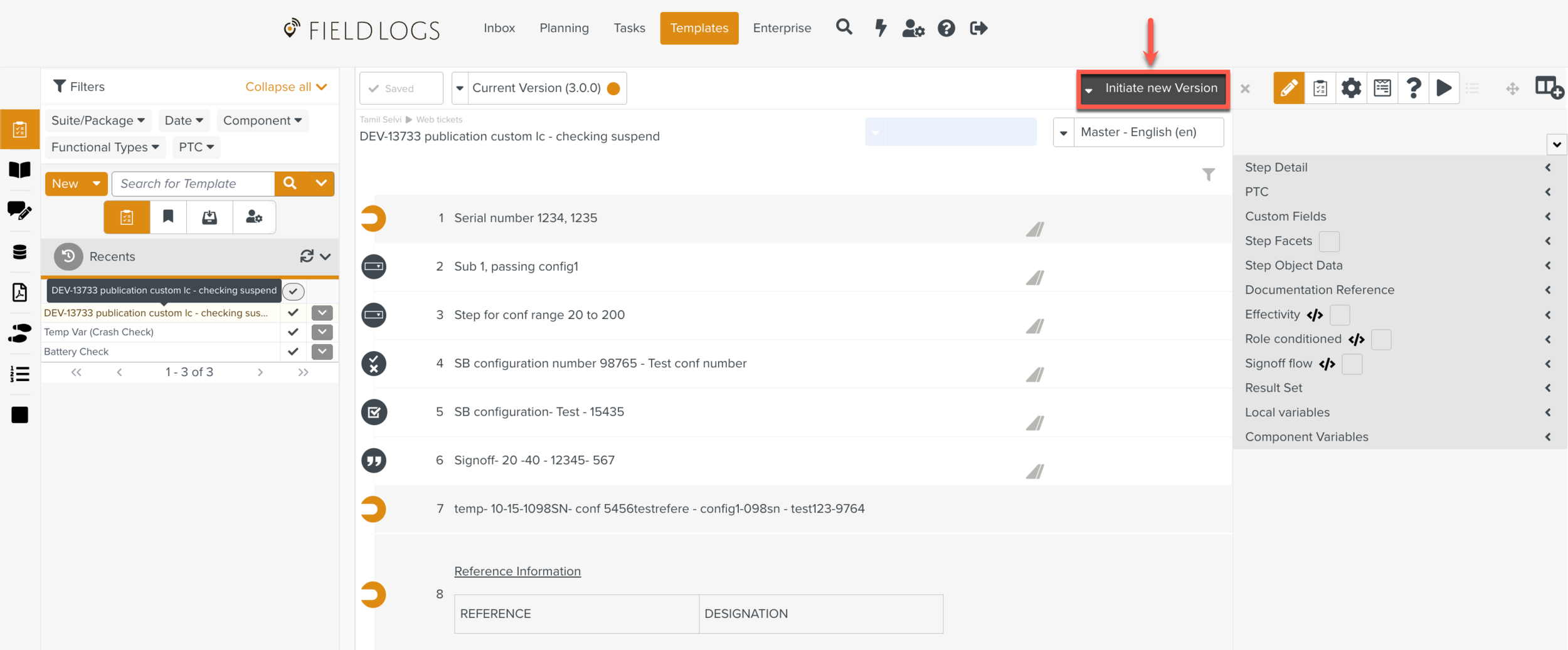Switch to the Planning tab
This screenshot has height=650, width=1568.
pos(564,28)
